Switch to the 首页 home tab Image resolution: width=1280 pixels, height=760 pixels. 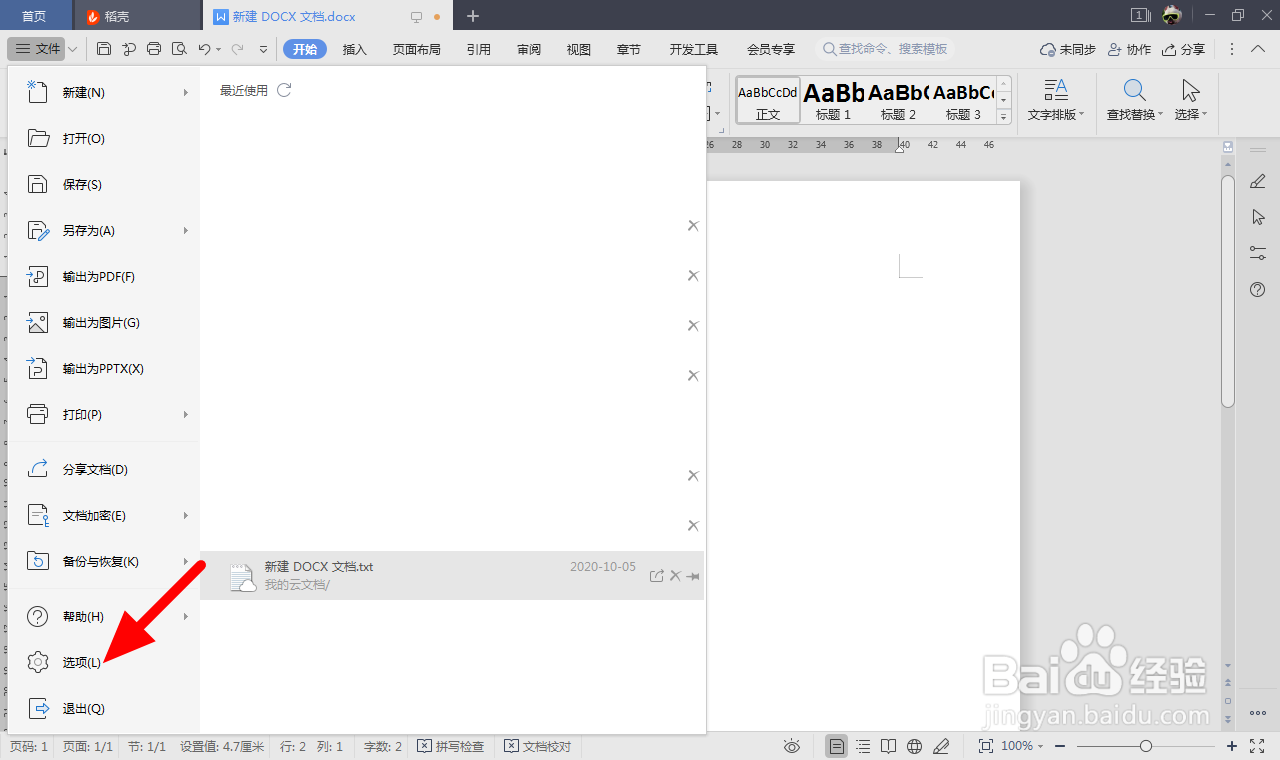click(35, 16)
